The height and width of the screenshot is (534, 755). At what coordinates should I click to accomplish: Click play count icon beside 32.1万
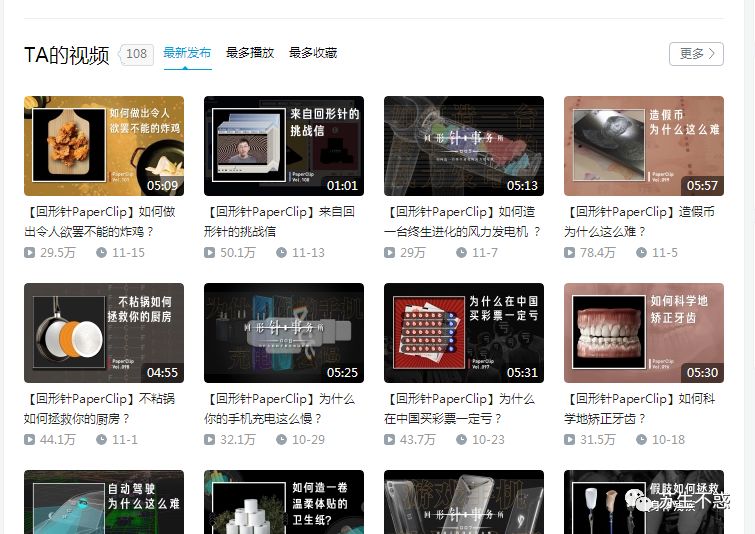coord(209,440)
